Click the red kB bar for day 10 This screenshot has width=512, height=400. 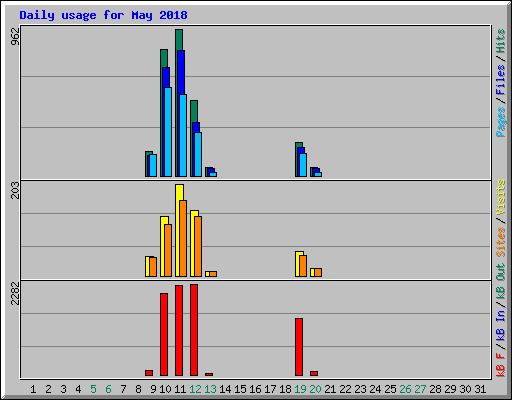164,334
